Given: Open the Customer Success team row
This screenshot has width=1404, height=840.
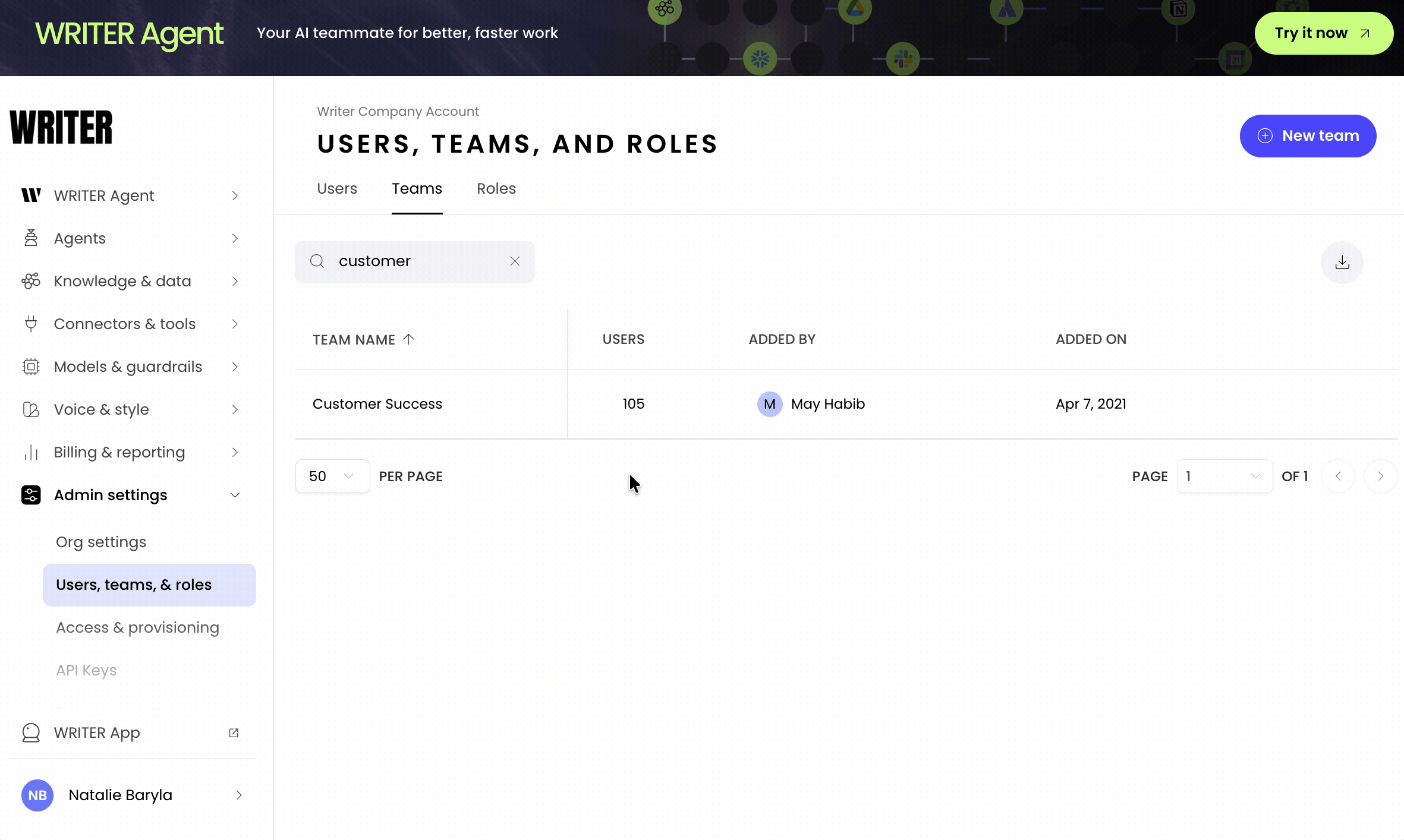Looking at the screenshot, I should [x=377, y=404].
